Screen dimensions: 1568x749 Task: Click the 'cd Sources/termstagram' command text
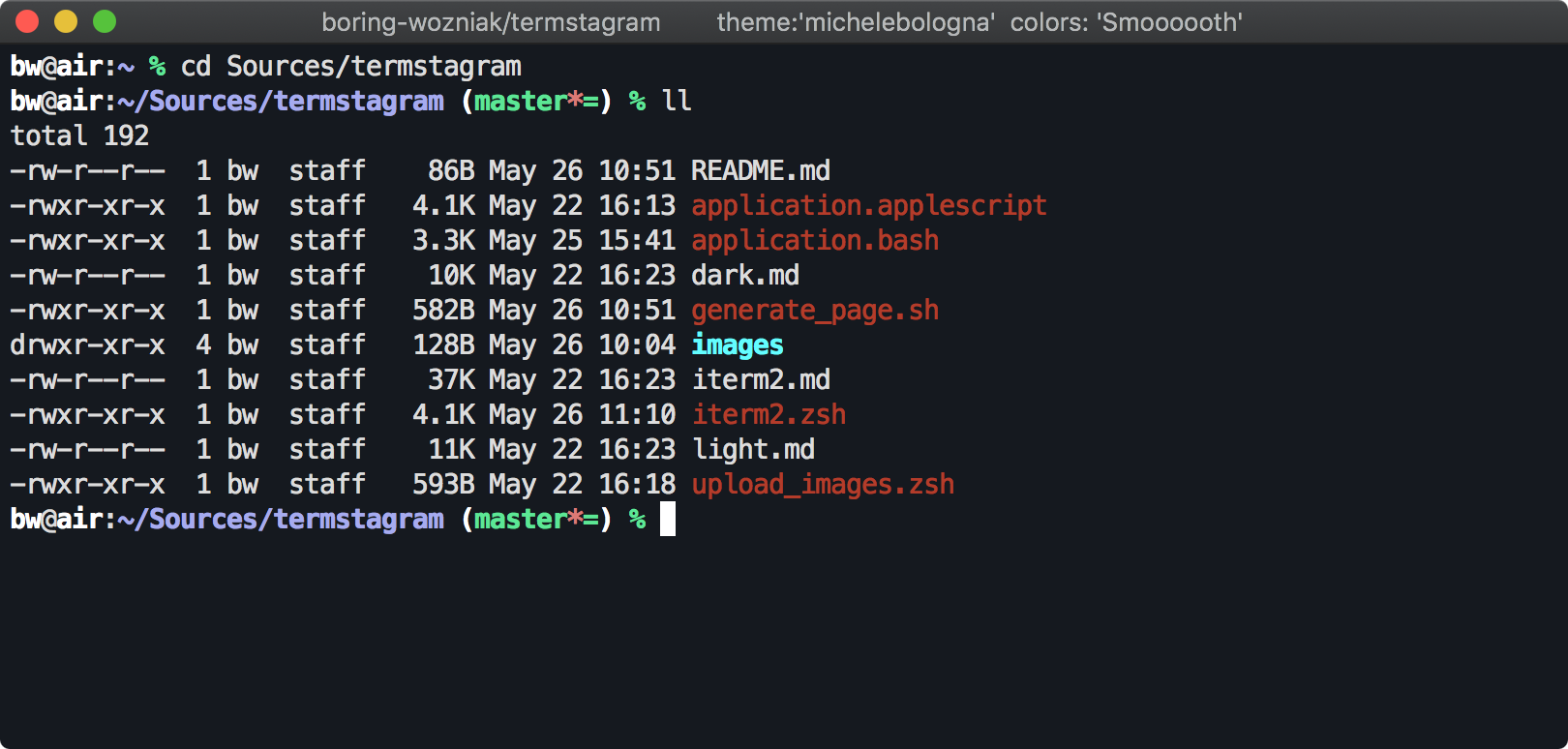tap(351, 67)
